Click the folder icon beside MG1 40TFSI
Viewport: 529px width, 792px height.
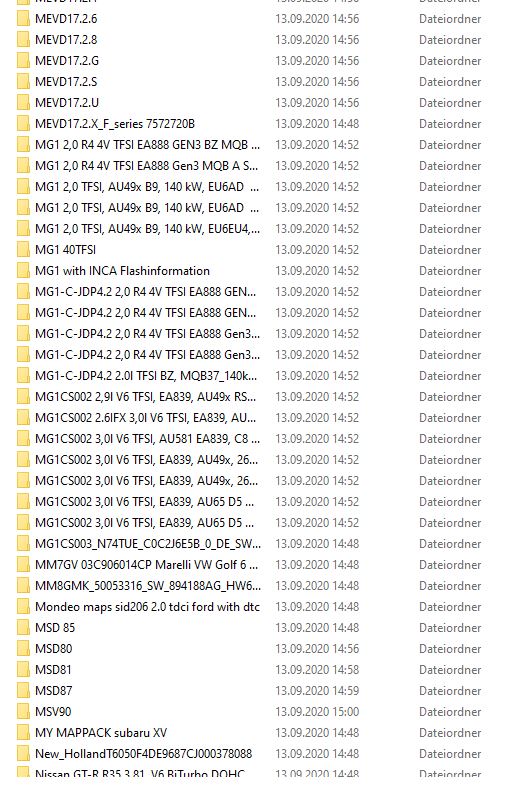pos(23,250)
